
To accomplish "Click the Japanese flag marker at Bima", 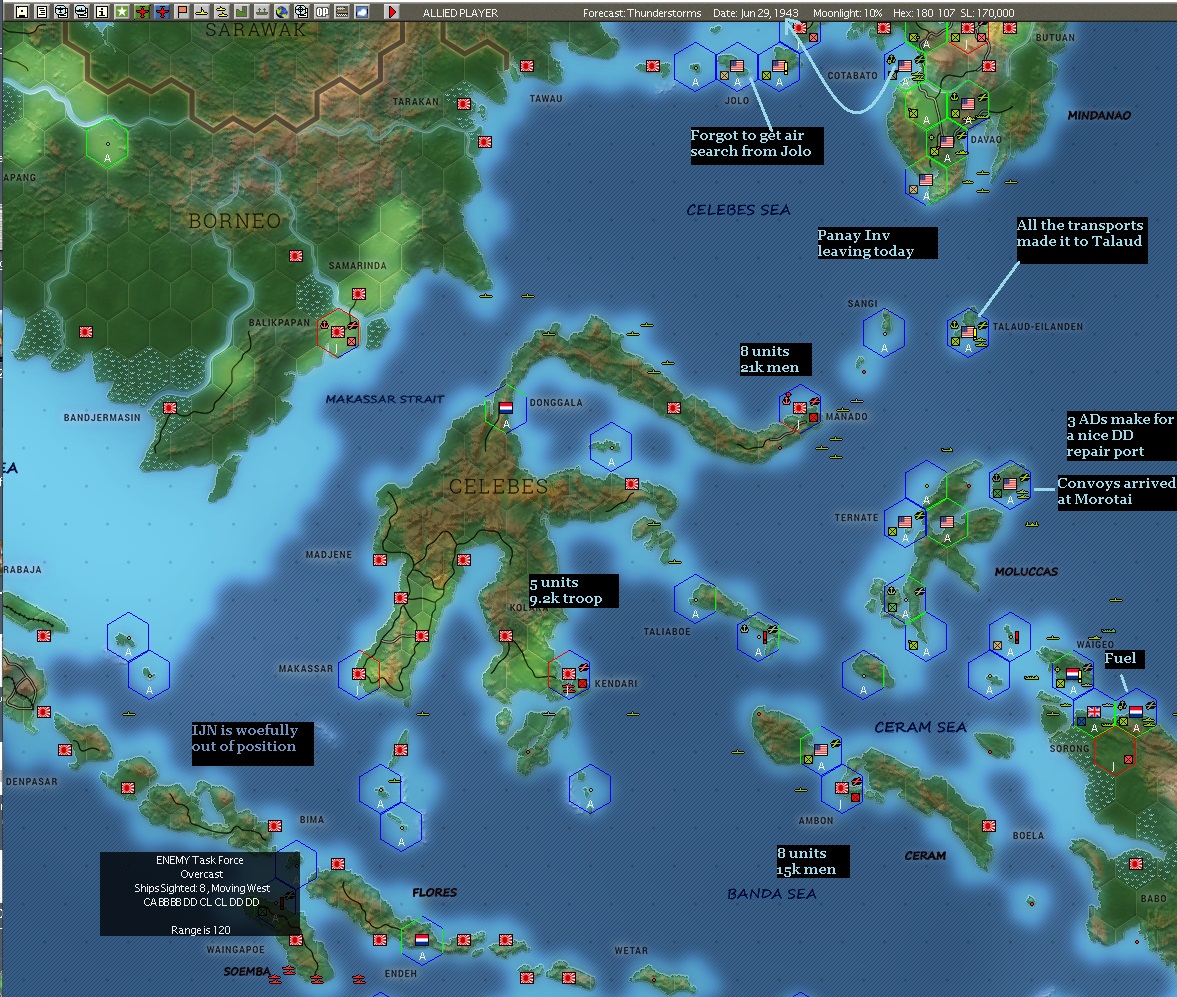I will click(275, 826).
